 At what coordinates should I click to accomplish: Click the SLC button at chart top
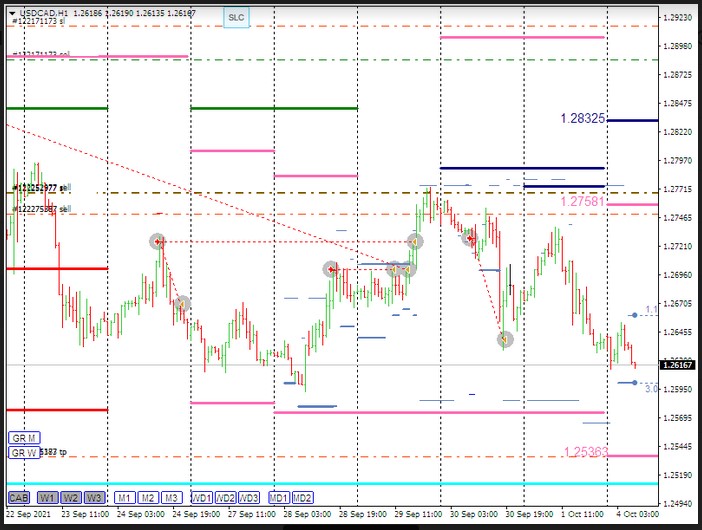[235, 17]
